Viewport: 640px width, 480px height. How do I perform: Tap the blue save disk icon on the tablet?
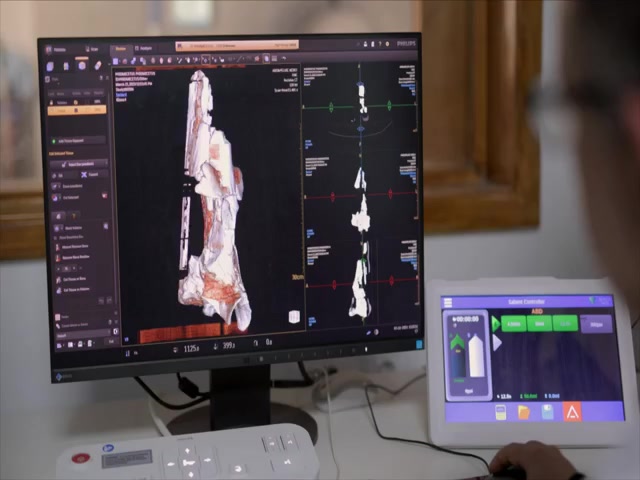[547, 411]
